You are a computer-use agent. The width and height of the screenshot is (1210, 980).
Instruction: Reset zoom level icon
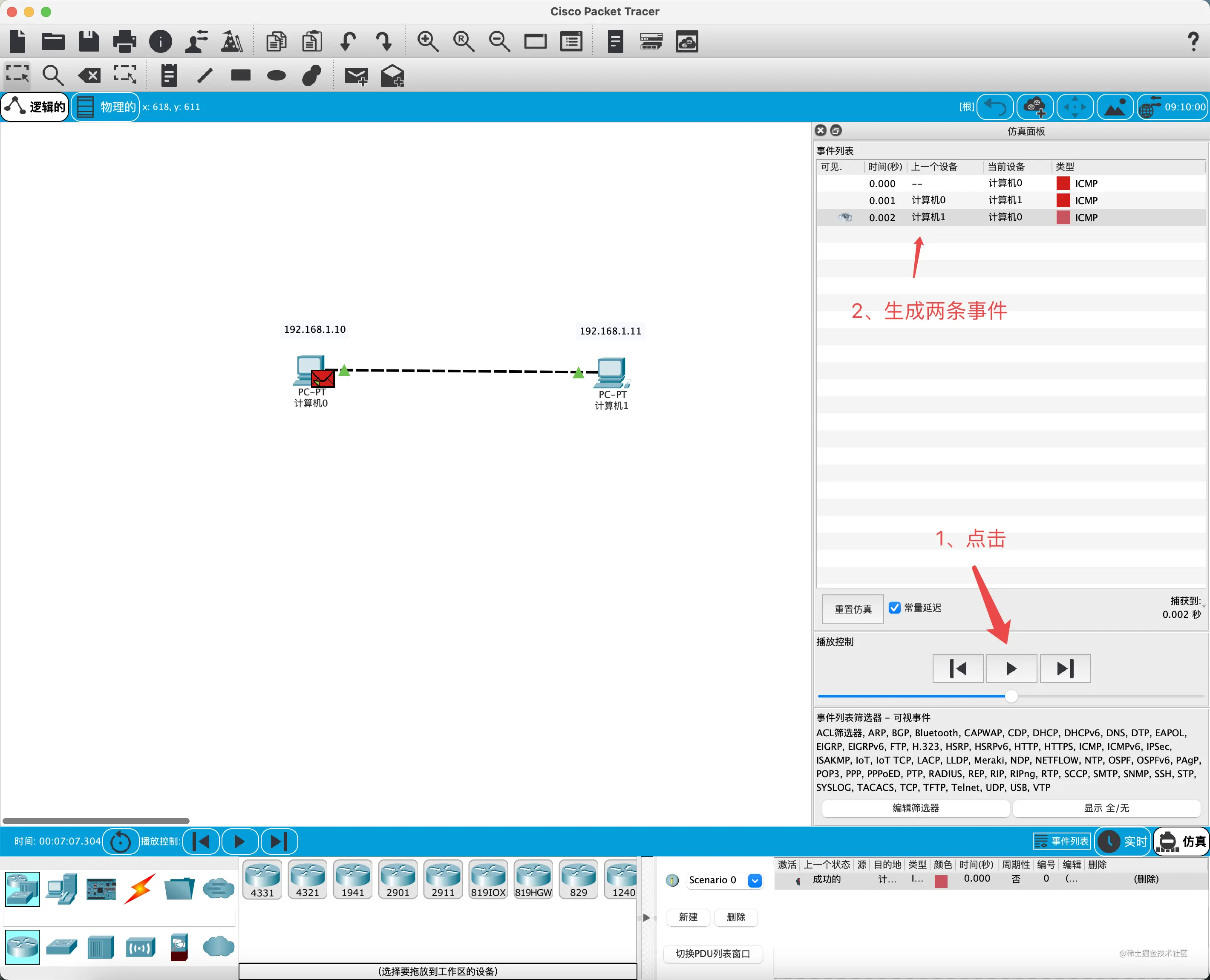[x=464, y=41]
